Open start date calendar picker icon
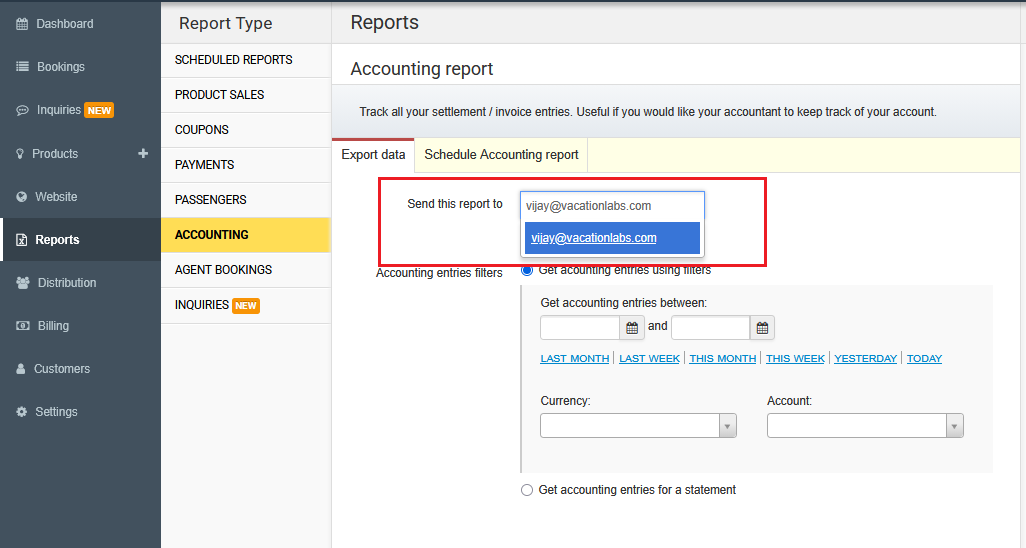This screenshot has height=548, width=1026. (x=632, y=328)
